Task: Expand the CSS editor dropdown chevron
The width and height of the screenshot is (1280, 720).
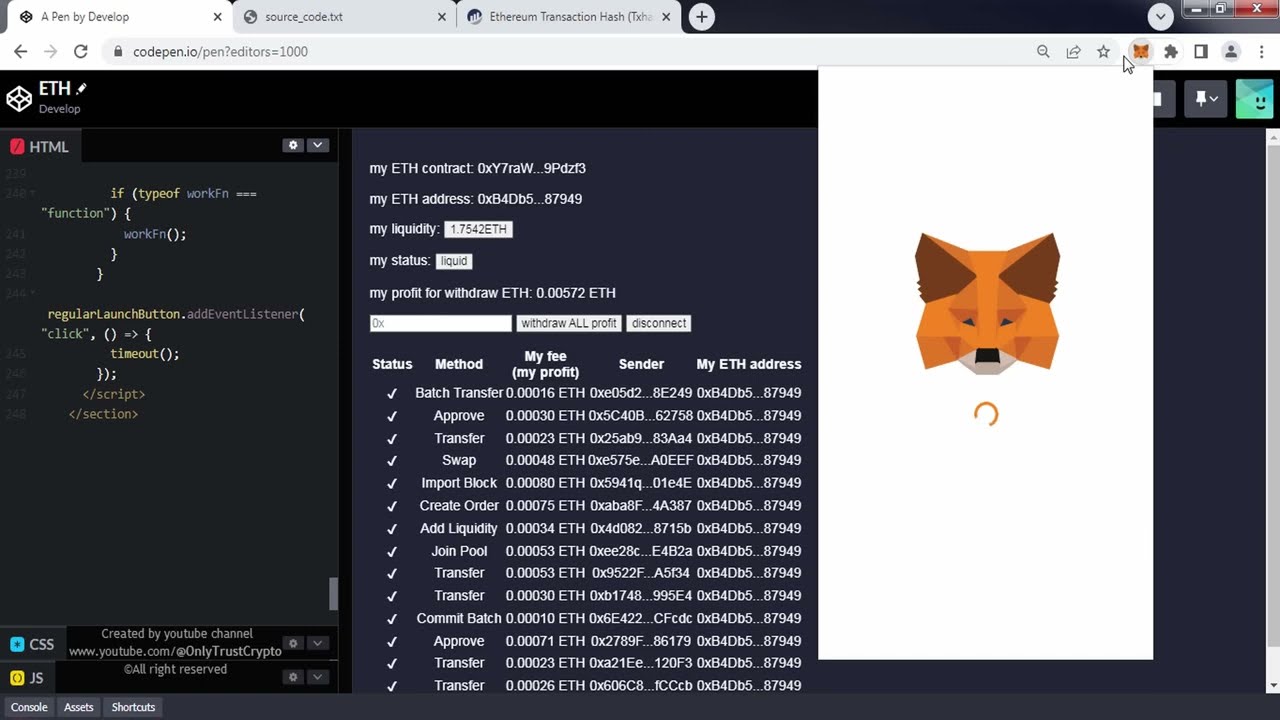Action: coord(317,643)
